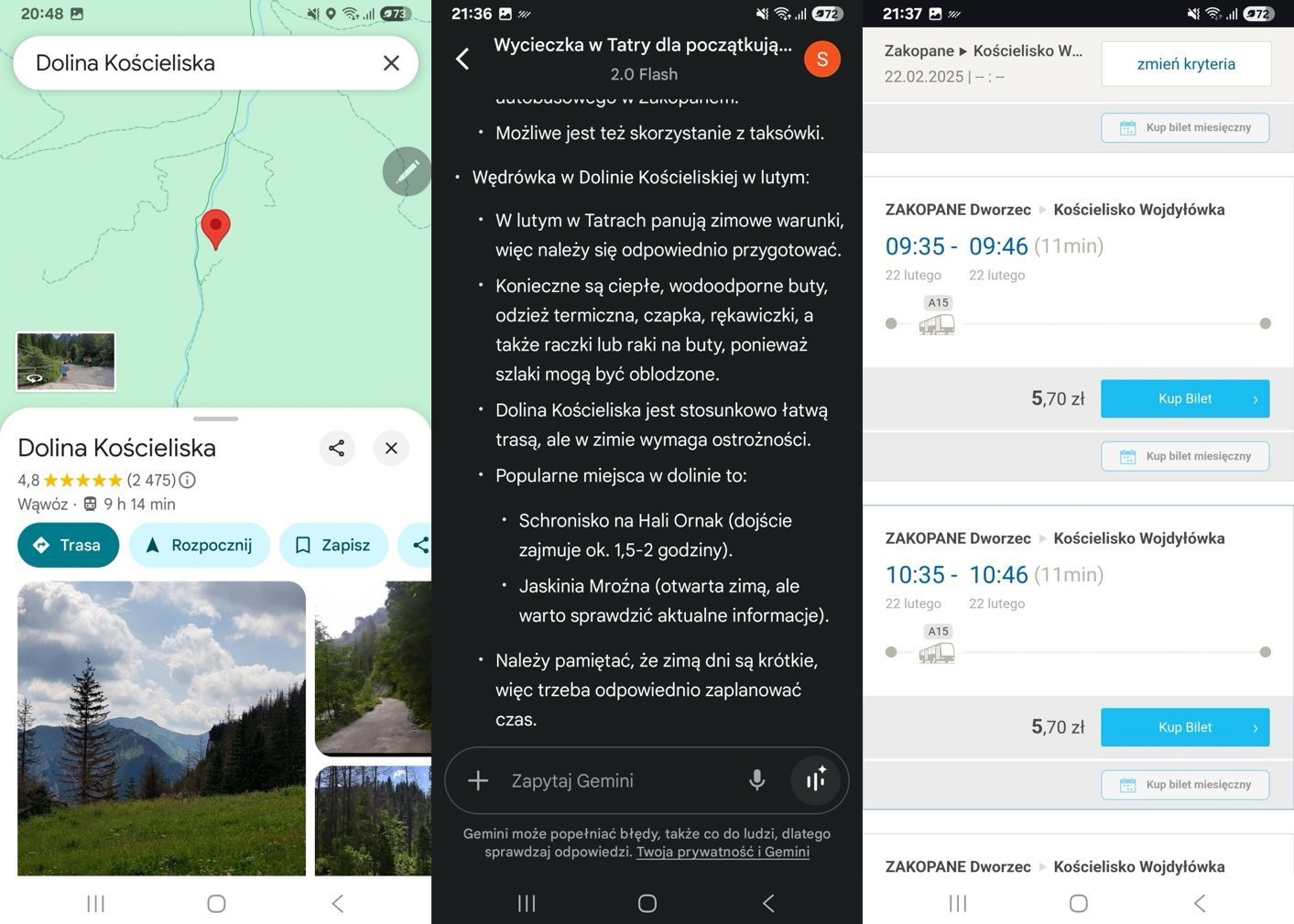Image resolution: width=1294 pixels, height=924 pixels.
Task: Share Dolina Kościeliska via share icon
Action: coord(337,448)
